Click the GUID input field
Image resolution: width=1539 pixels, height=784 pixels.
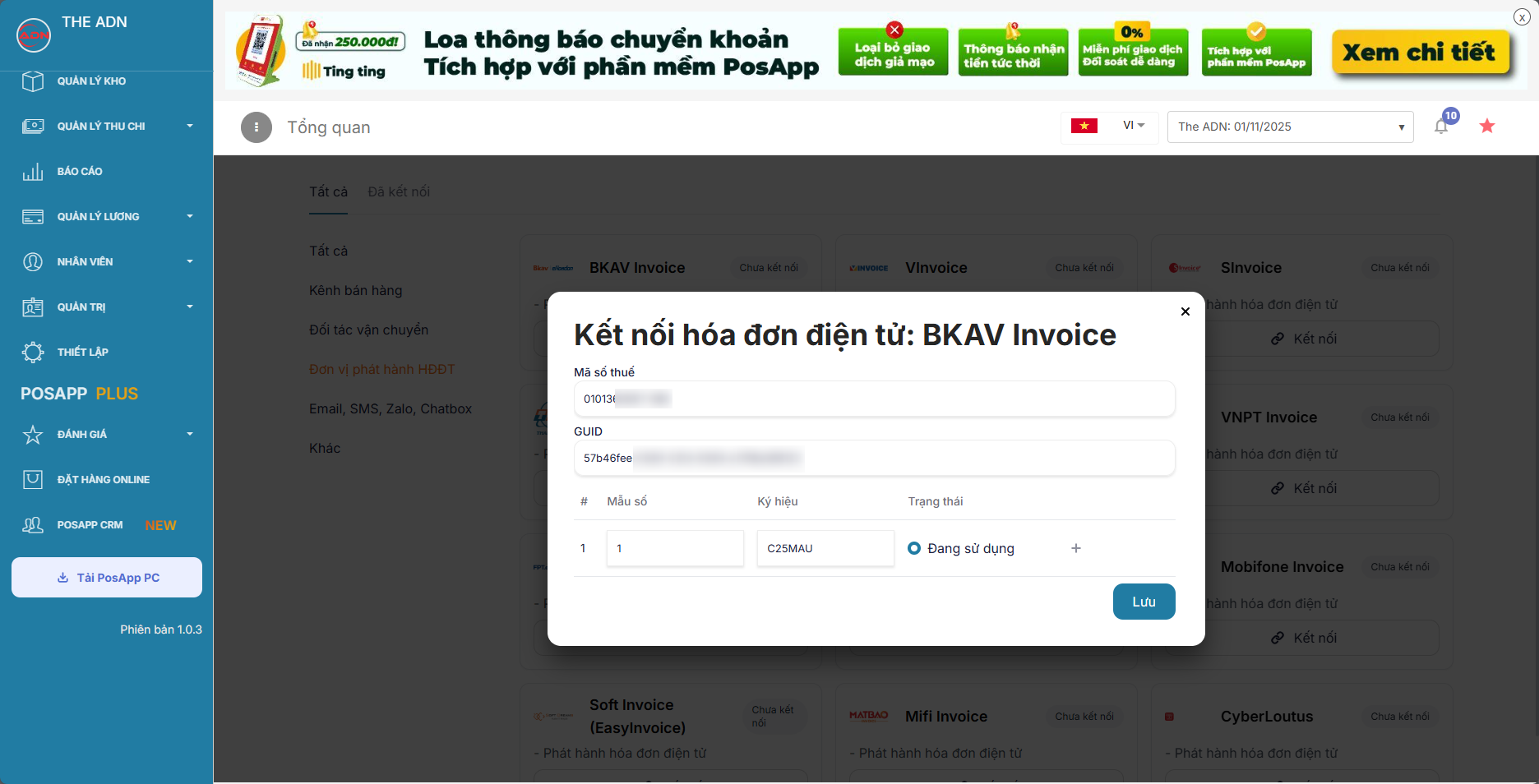(874, 459)
